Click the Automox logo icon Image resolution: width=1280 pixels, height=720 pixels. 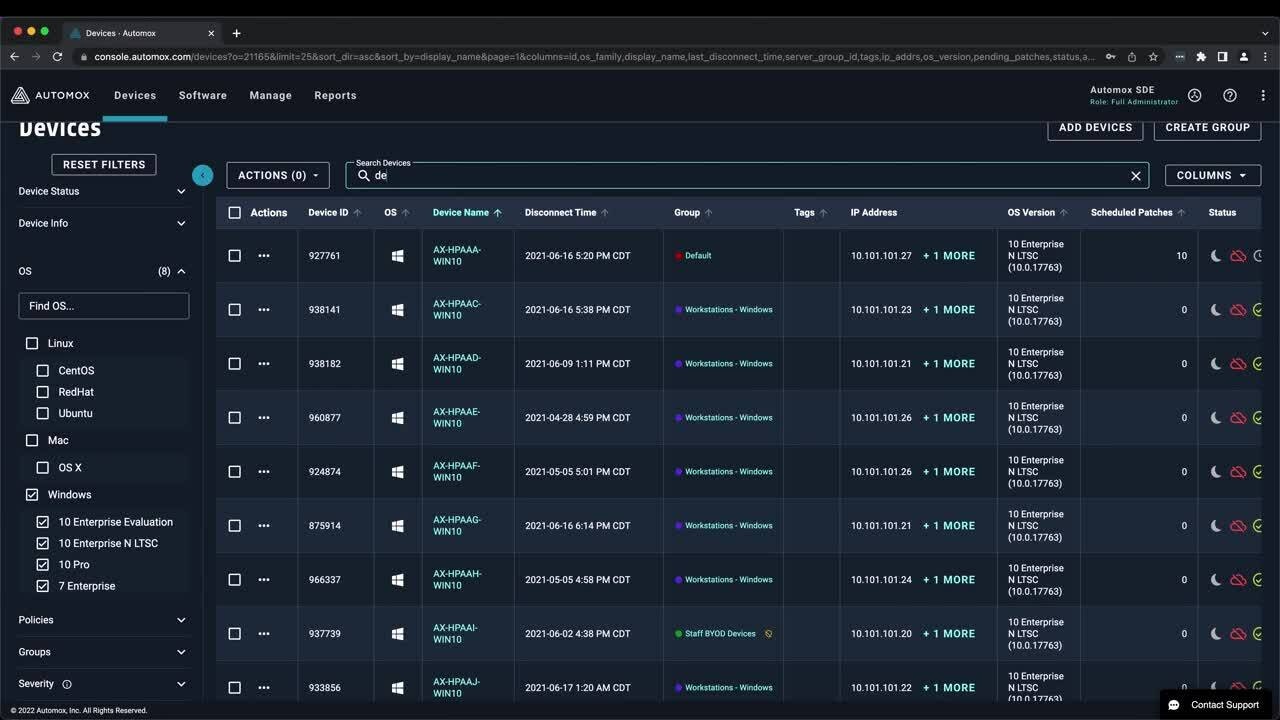(20, 96)
